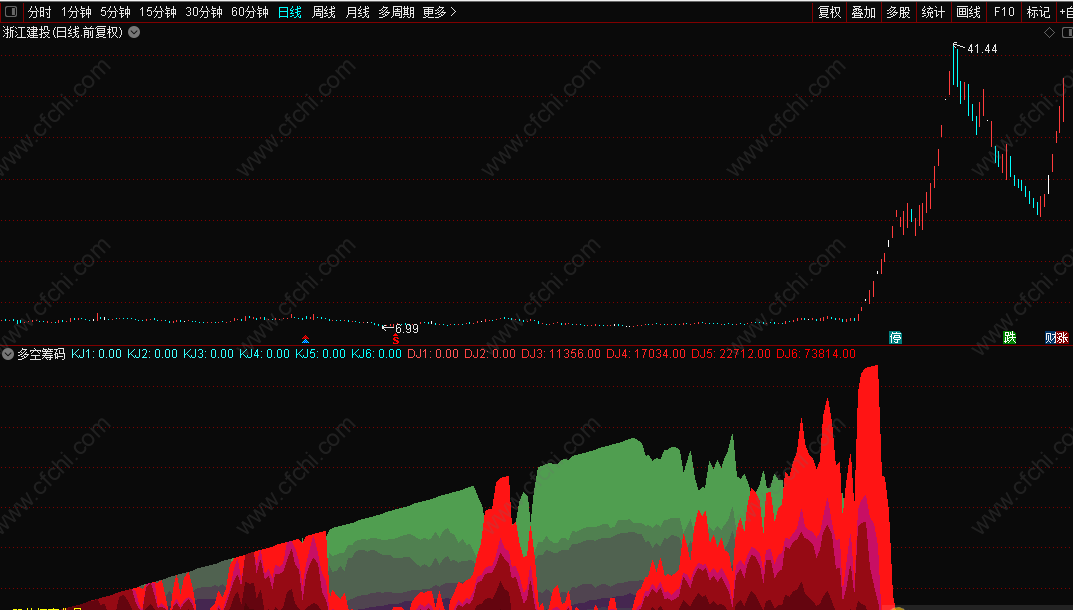Select the 日线 daily chart tab

click(x=290, y=12)
